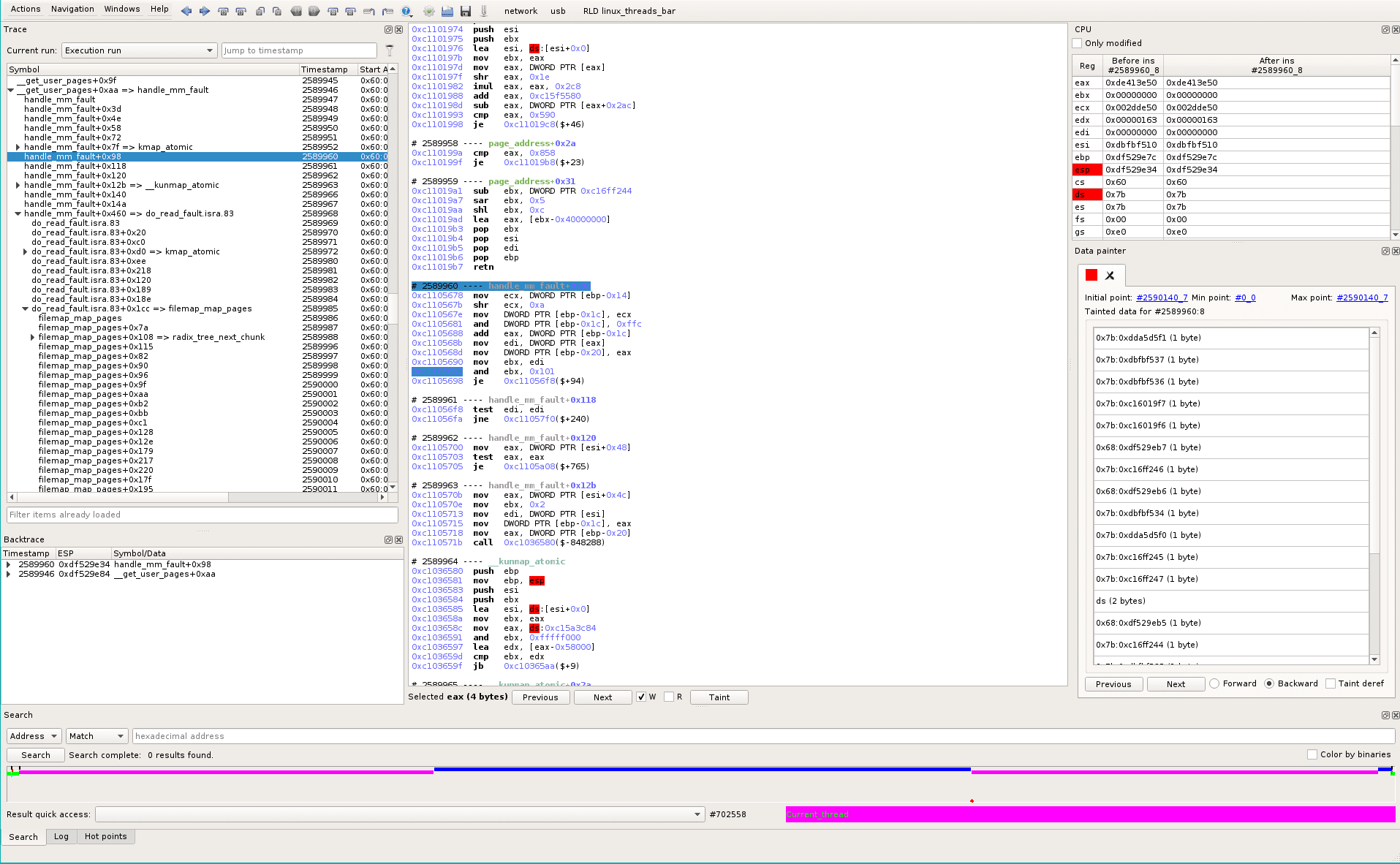
Task: Click the Taint button
Action: (719, 697)
